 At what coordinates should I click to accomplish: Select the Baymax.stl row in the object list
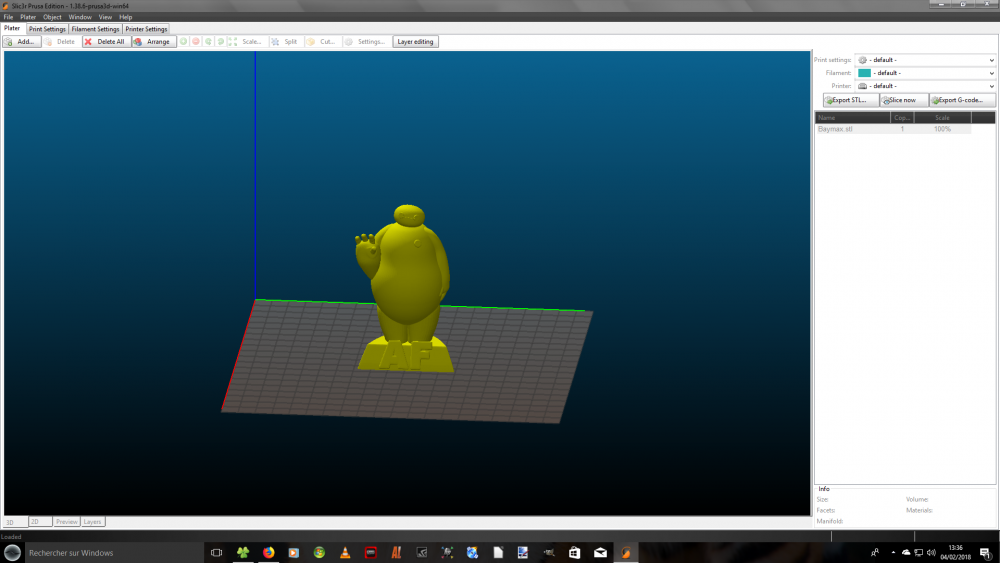coord(893,129)
